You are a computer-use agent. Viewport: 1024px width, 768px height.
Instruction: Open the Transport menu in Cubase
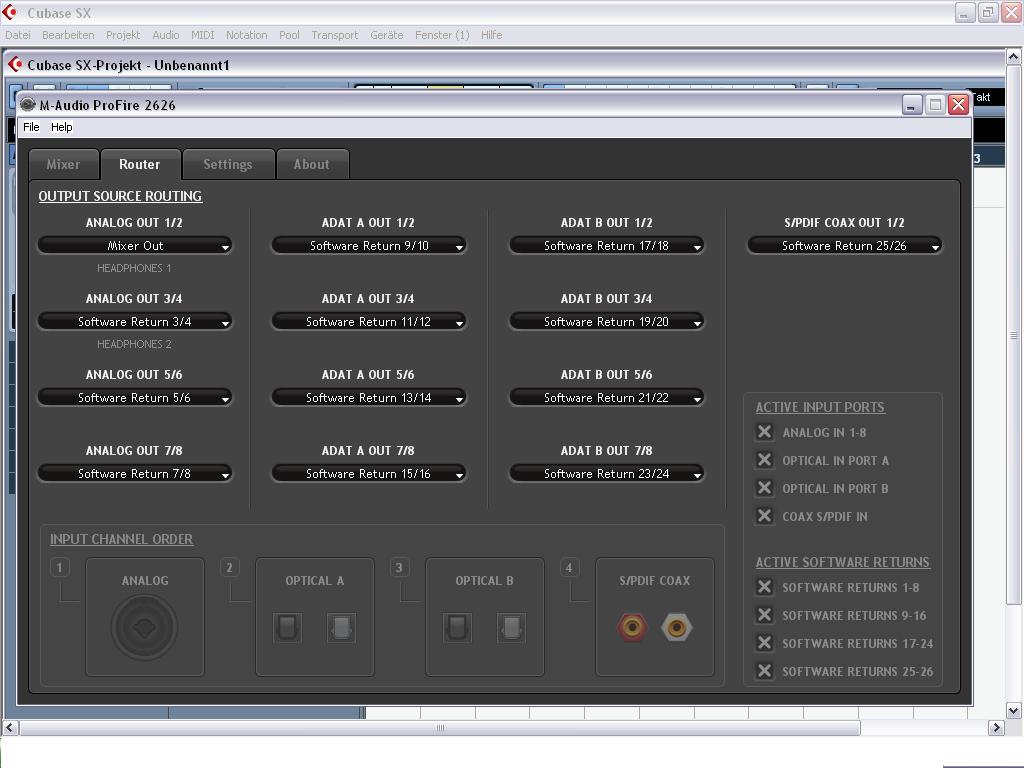(x=334, y=35)
